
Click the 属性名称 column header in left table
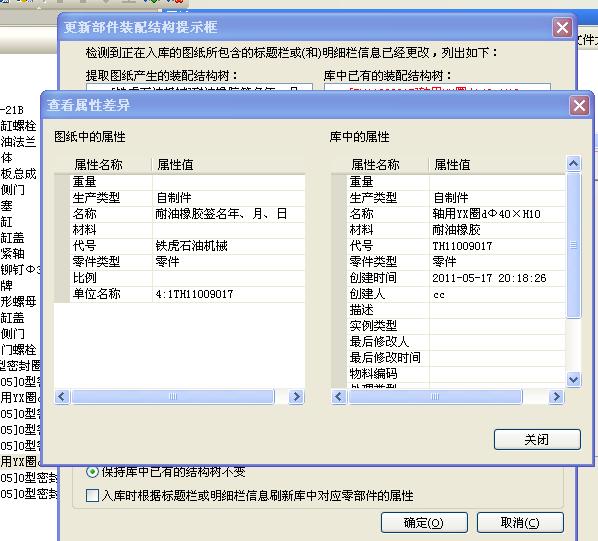pos(98,165)
